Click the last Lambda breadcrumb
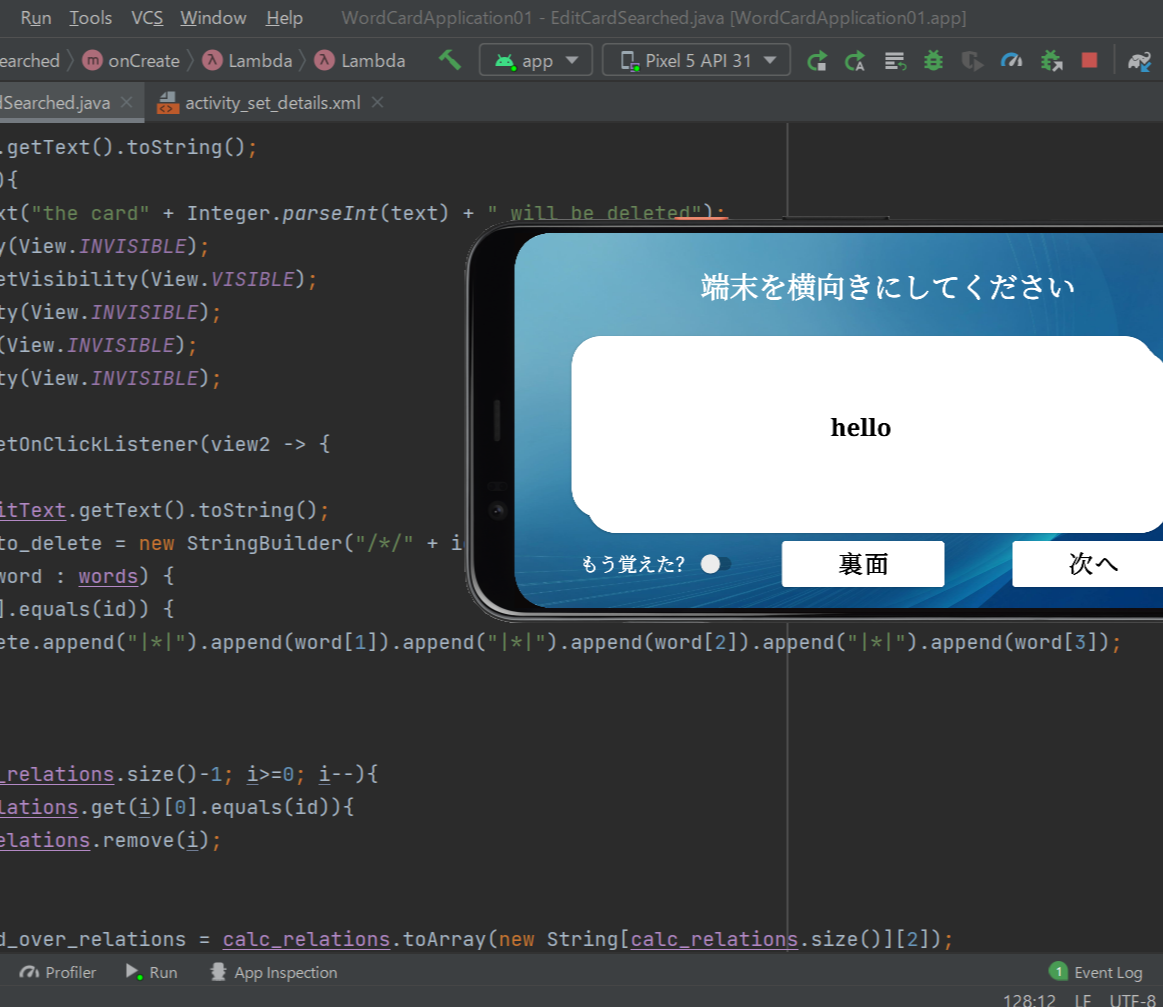Image resolution: width=1163 pixels, height=1007 pixels. (360, 61)
